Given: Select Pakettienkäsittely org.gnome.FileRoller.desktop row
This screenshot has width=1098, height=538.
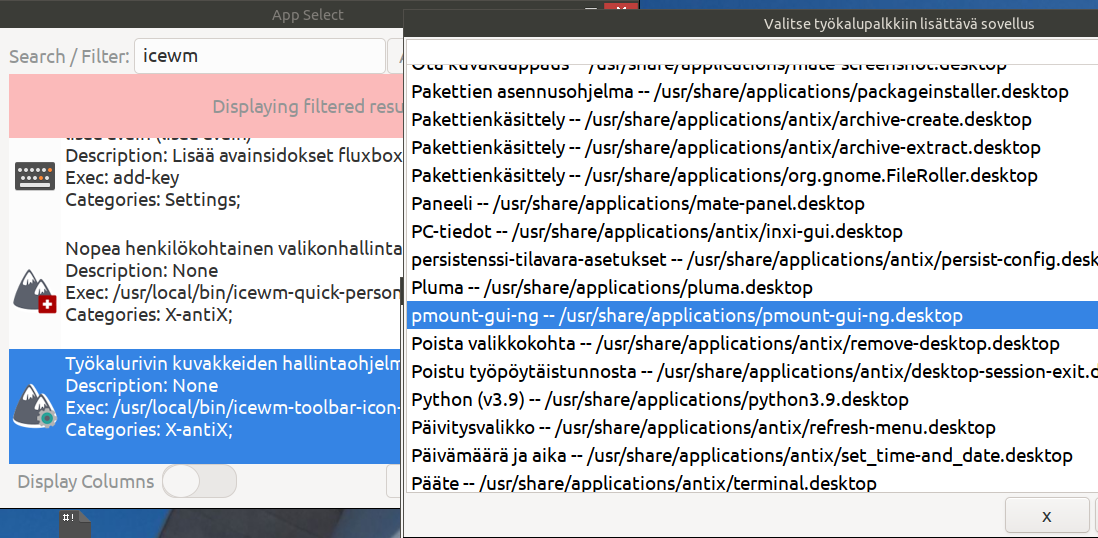Looking at the screenshot, I should (752, 176).
